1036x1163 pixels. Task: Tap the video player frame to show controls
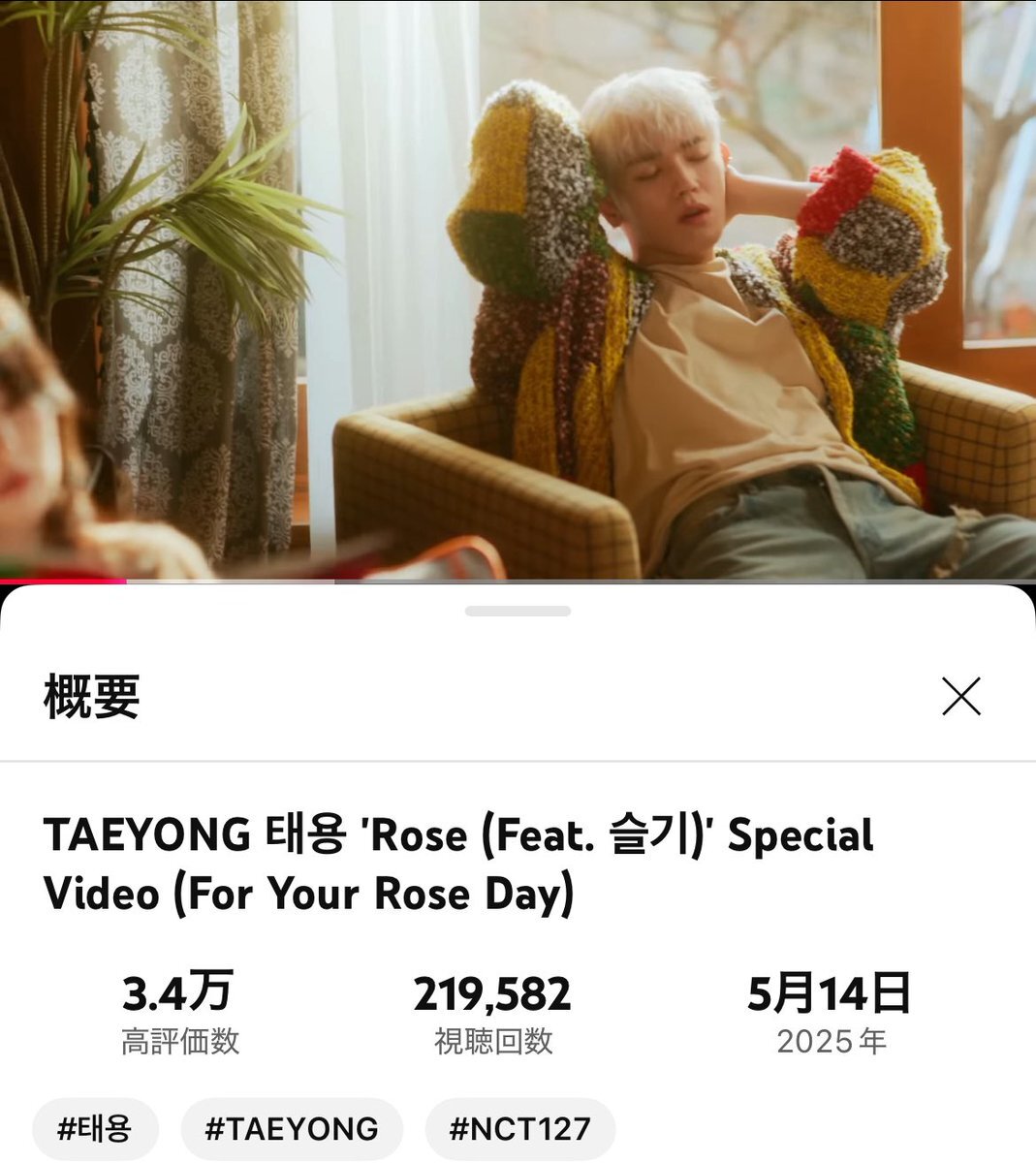click(x=518, y=289)
